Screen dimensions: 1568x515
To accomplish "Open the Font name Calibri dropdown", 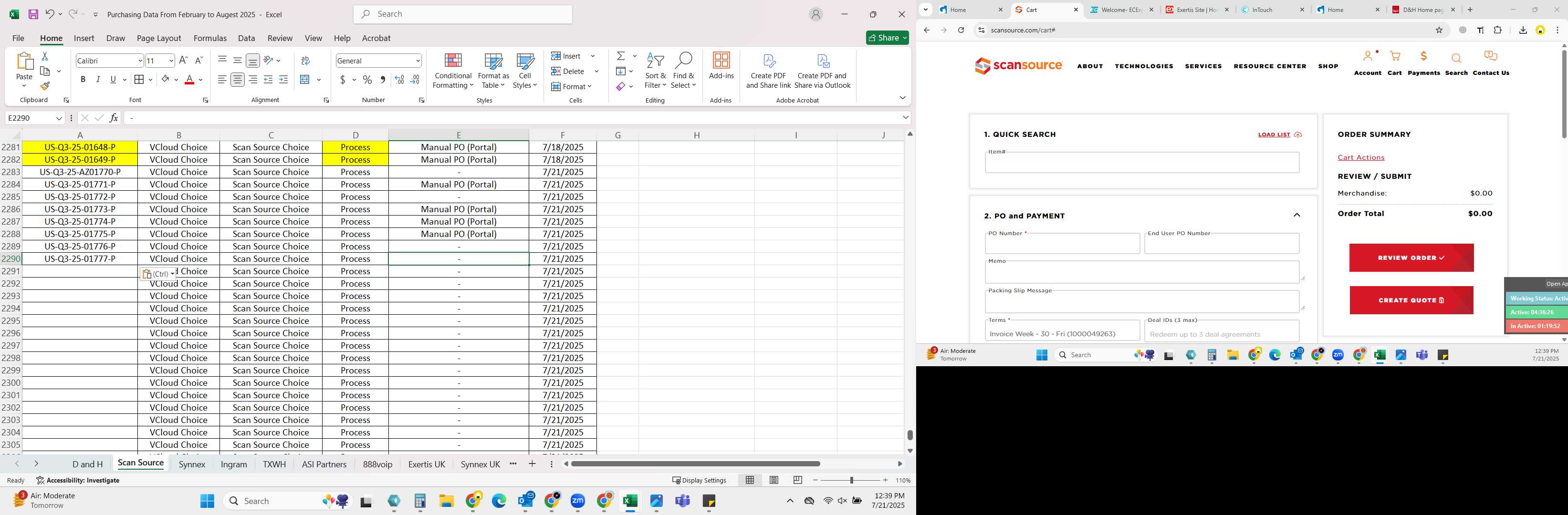I will pos(140,60).
